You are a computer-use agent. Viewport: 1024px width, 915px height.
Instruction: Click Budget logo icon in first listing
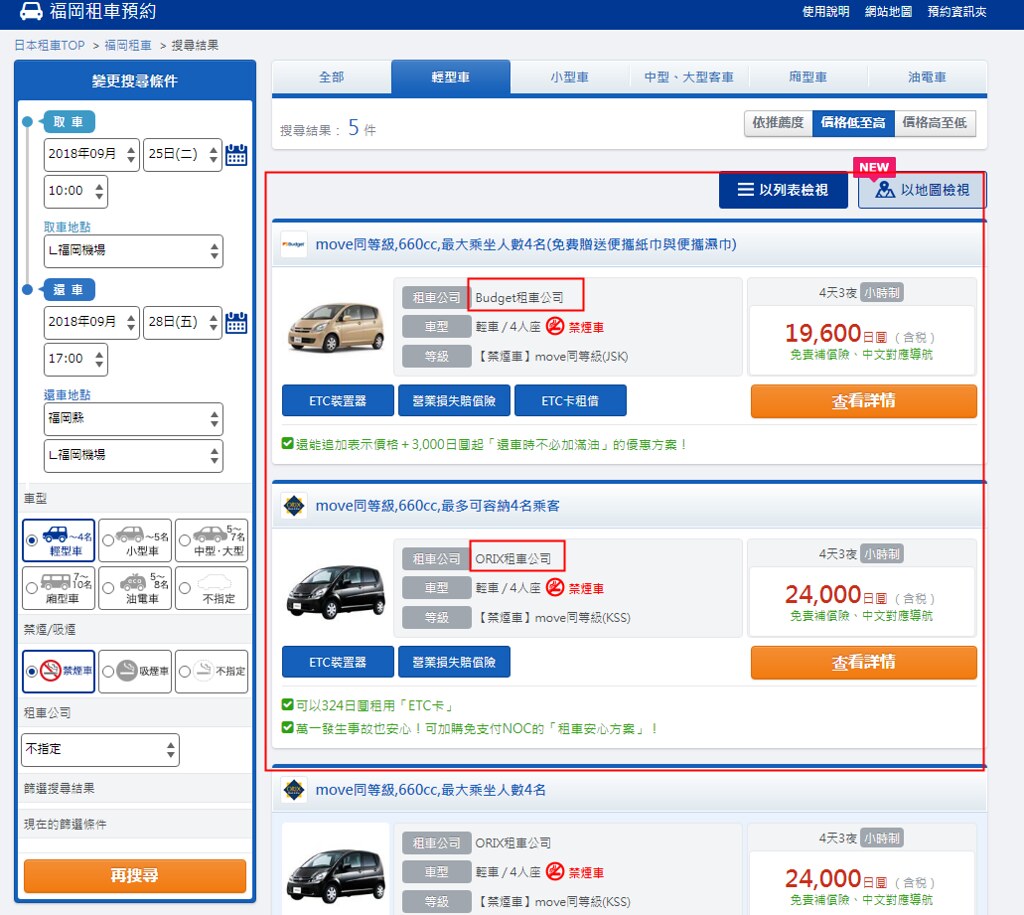point(294,244)
